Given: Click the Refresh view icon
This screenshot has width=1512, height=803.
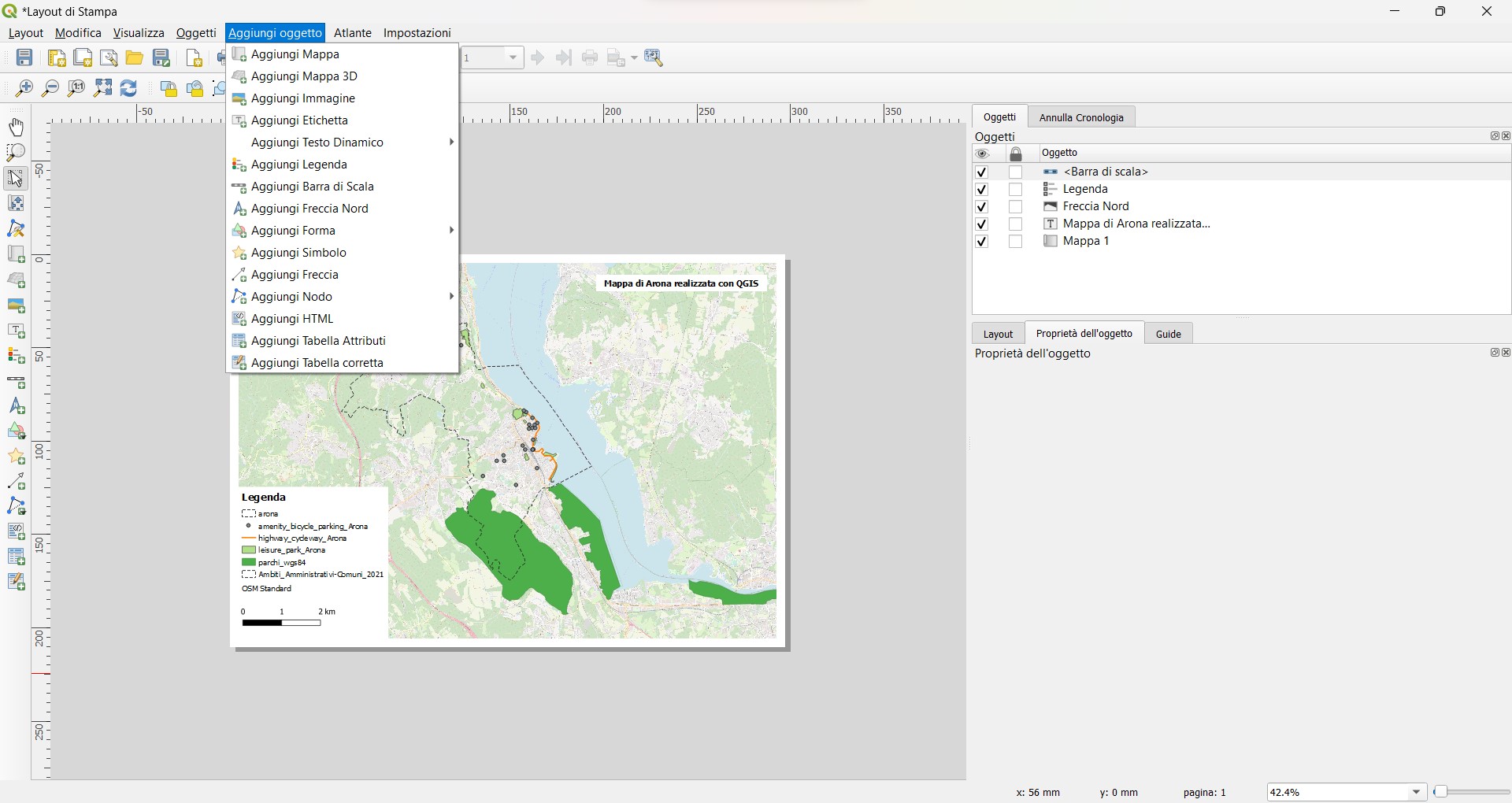Looking at the screenshot, I should (129, 88).
